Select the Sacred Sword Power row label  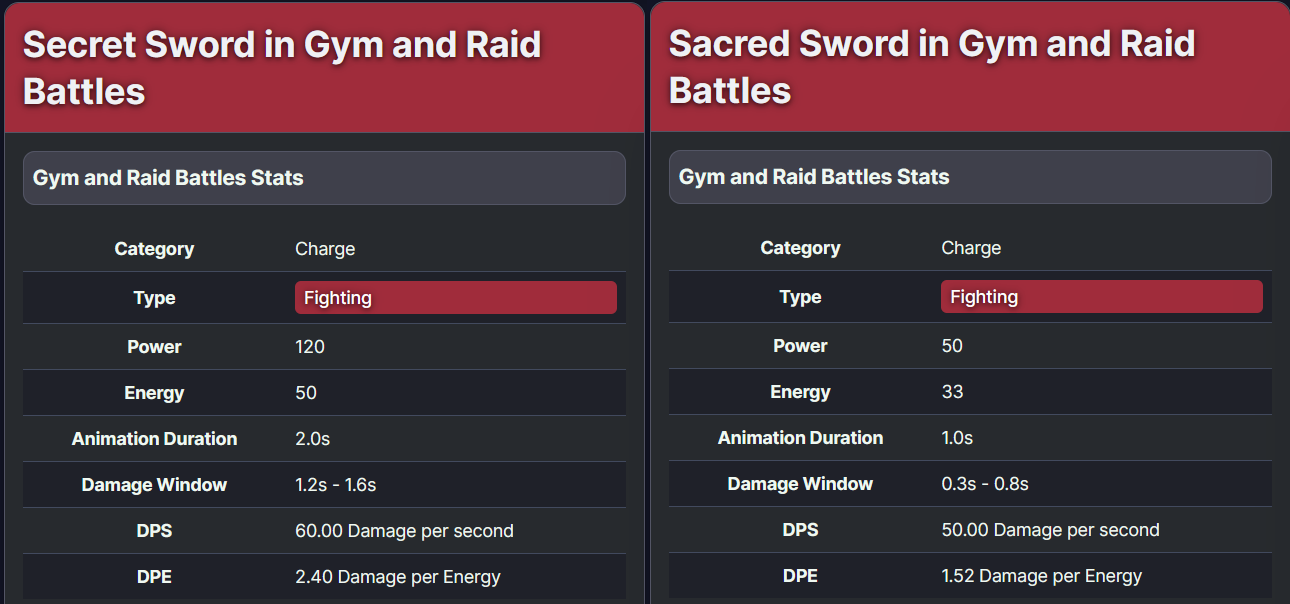tap(800, 346)
